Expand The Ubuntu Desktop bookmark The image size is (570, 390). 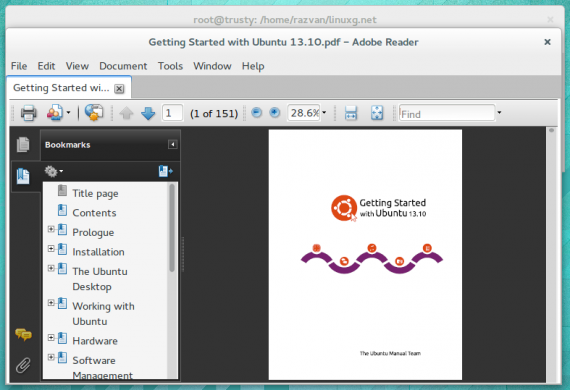pos(51,268)
